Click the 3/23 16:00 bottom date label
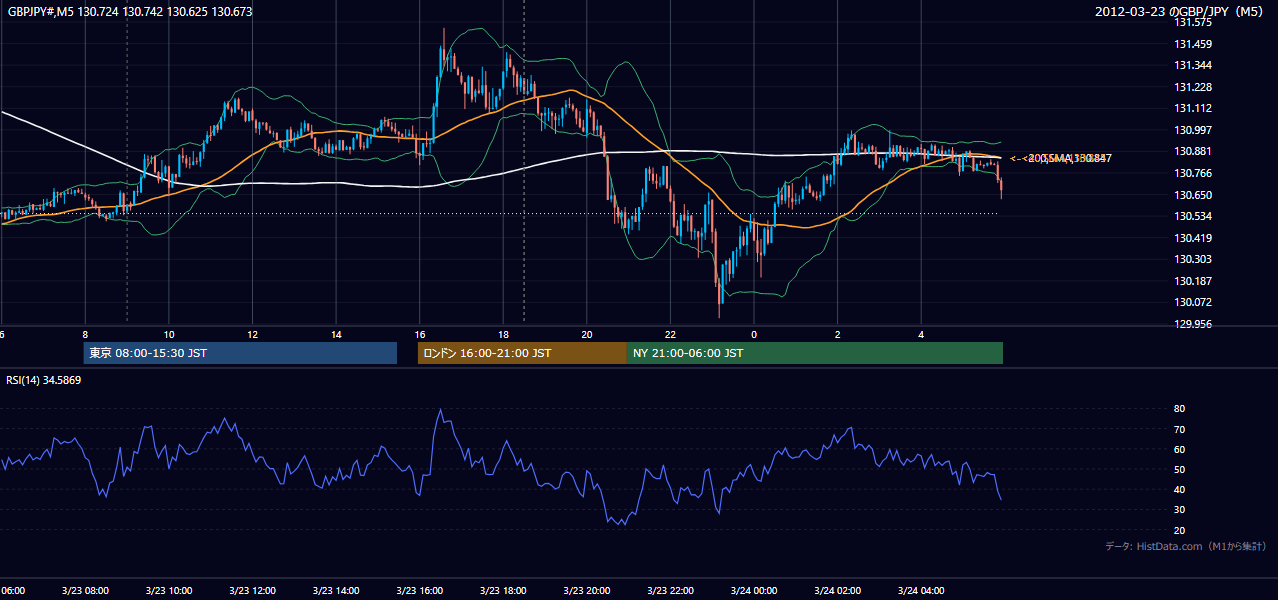This screenshot has height=600, width=1278. click(419, 590)
